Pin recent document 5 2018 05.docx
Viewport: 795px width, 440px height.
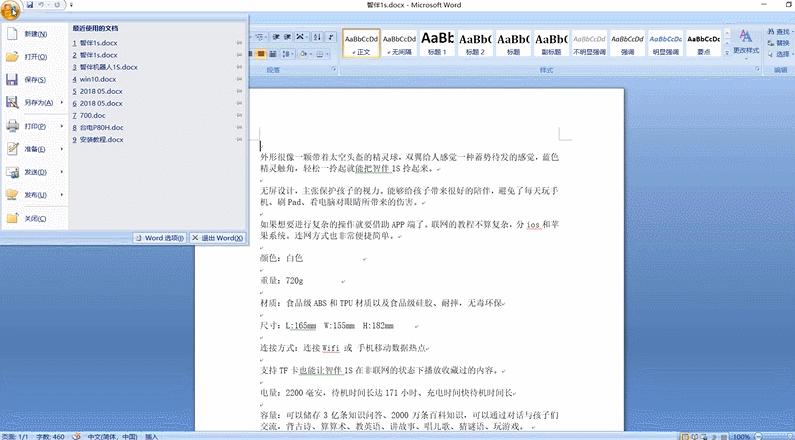click(239, 91)
